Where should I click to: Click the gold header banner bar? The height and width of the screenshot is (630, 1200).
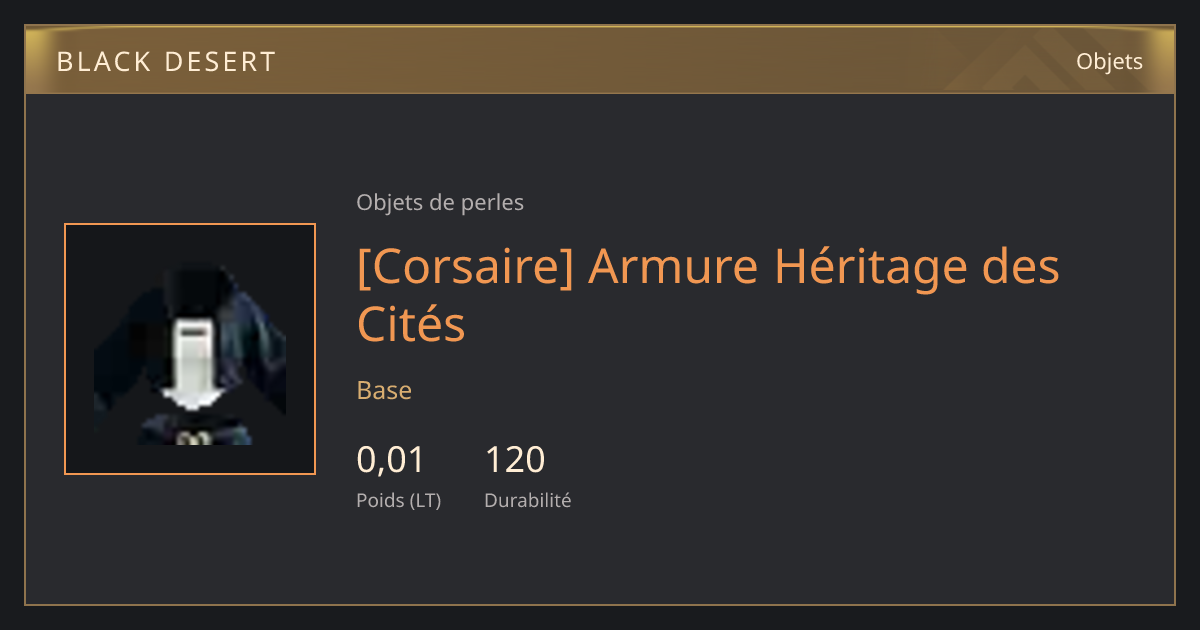click(x=600, y=60)
